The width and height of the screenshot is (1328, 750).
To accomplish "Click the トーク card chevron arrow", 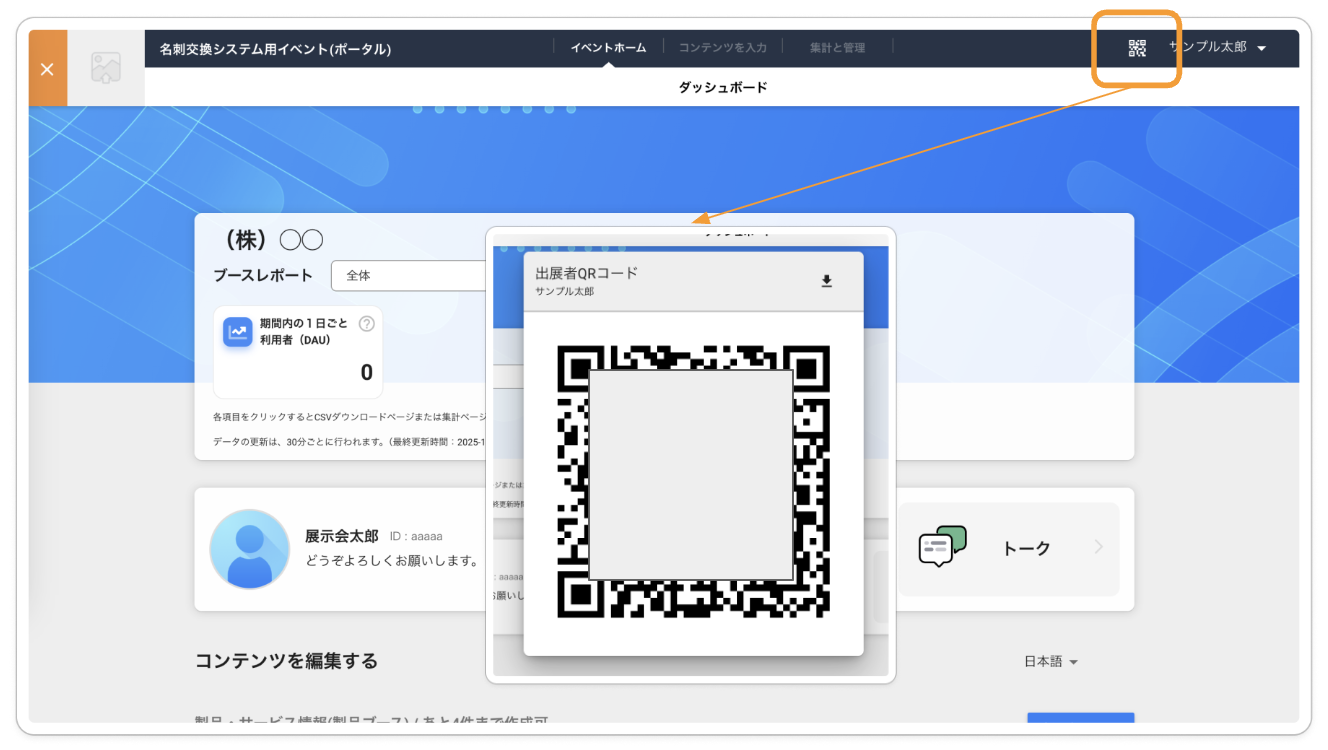I will pos(1098,547).
